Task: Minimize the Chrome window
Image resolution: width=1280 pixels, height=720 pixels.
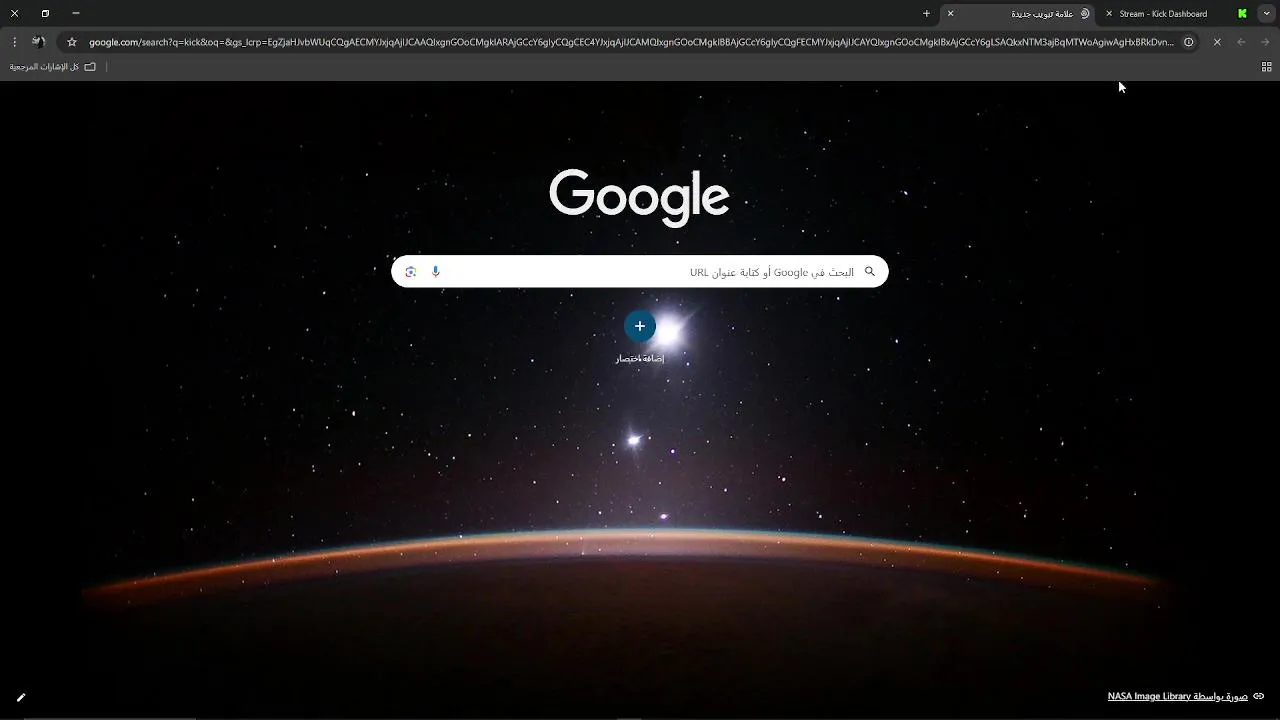Action: 76,14
